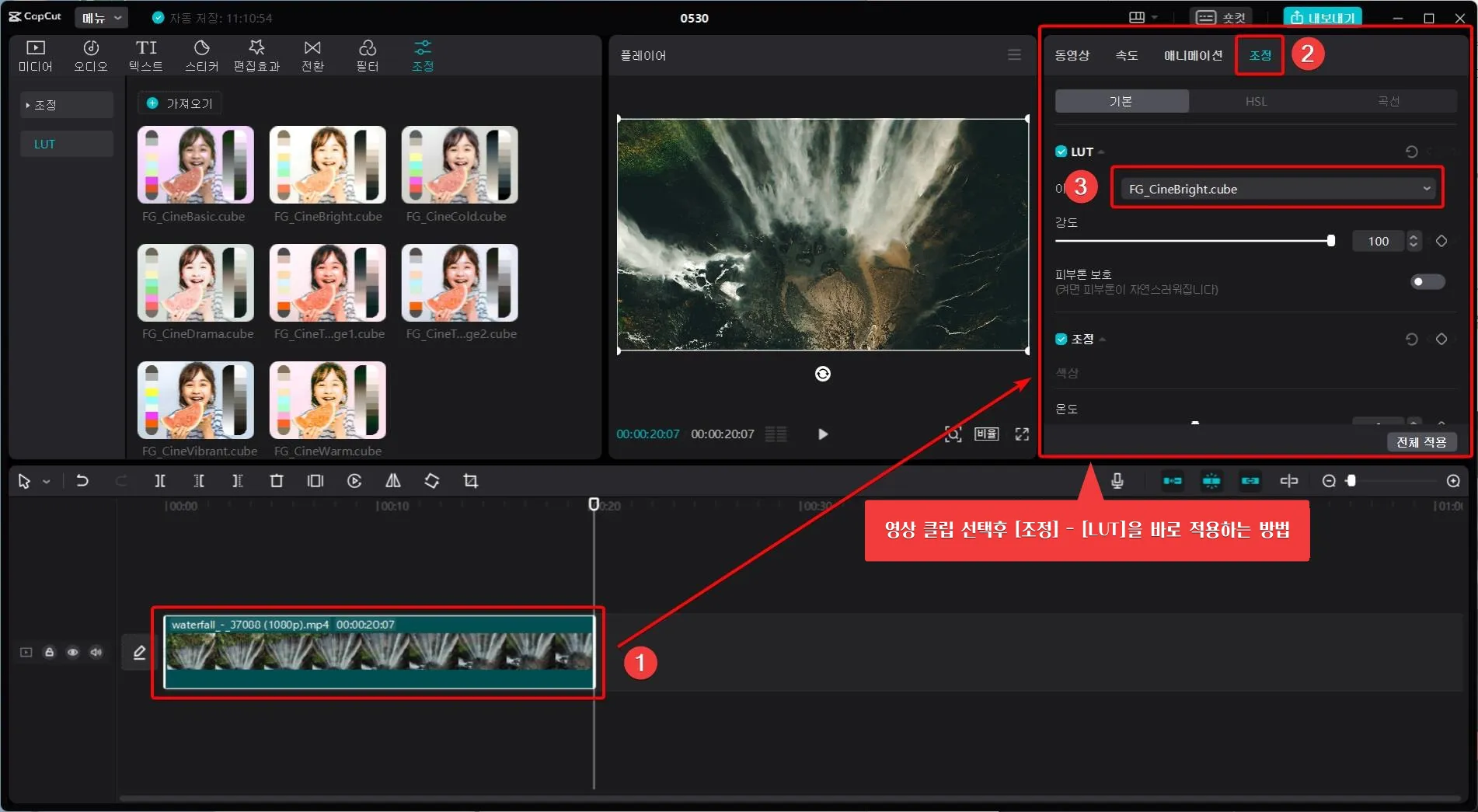Uncheck the LUT checkbox
The image size is (1478, 812).
tap(1061, 152)
